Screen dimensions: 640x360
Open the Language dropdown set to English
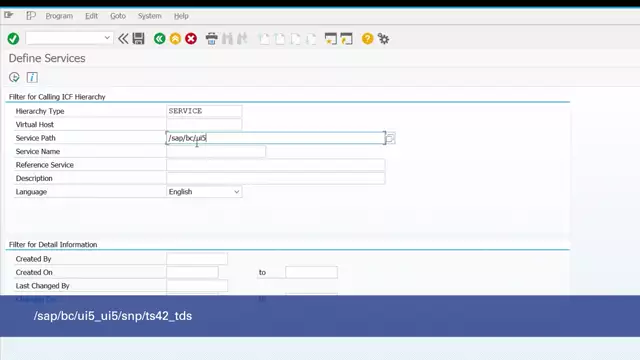[204, 192]
